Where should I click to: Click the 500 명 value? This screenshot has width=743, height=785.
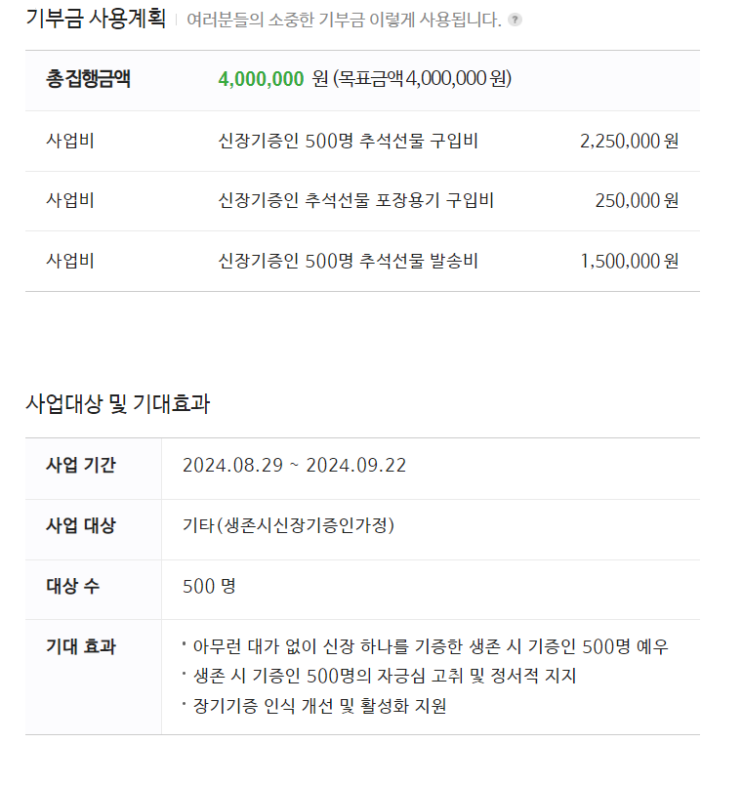209,586
